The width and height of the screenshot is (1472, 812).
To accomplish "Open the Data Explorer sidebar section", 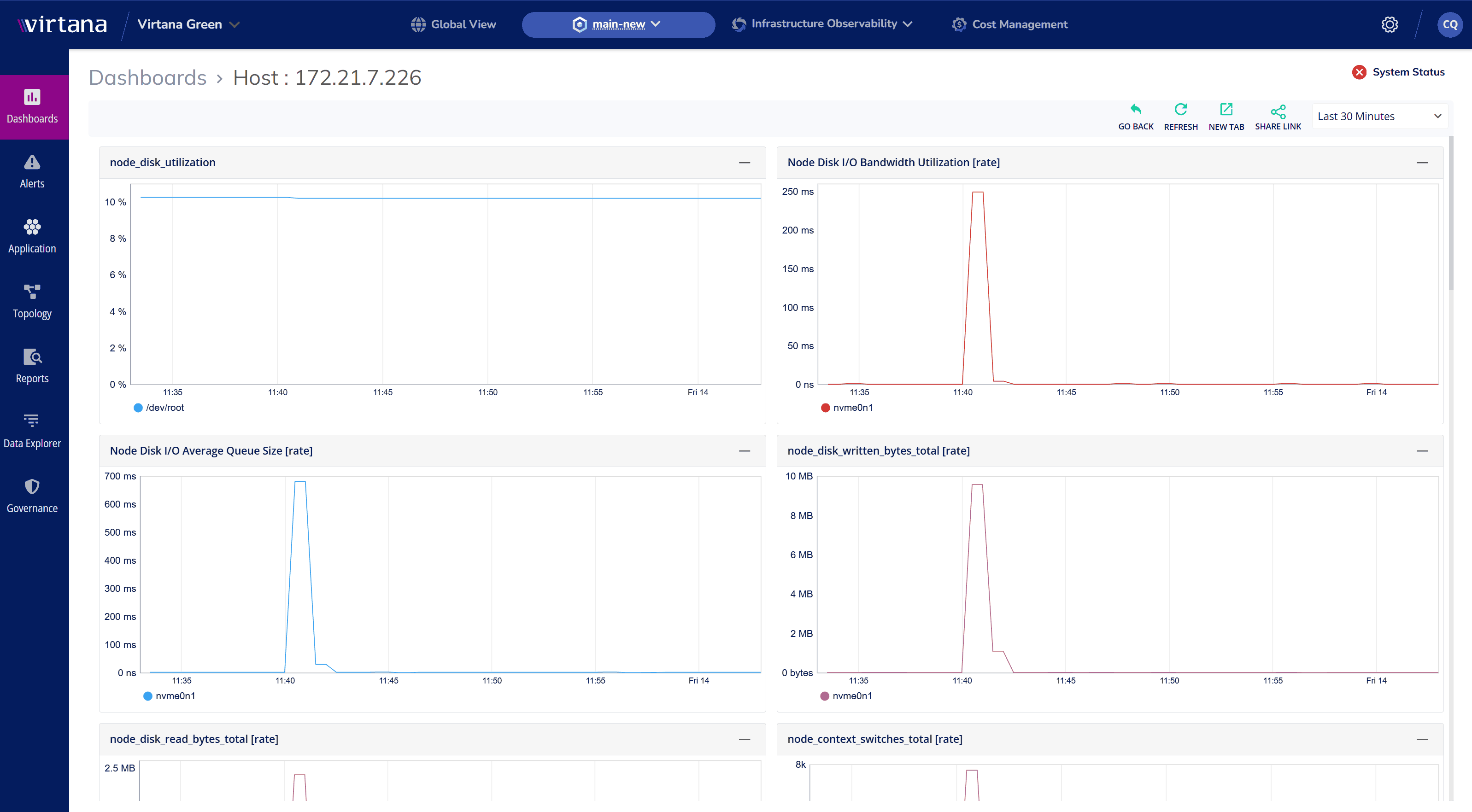I will point(33,432).
